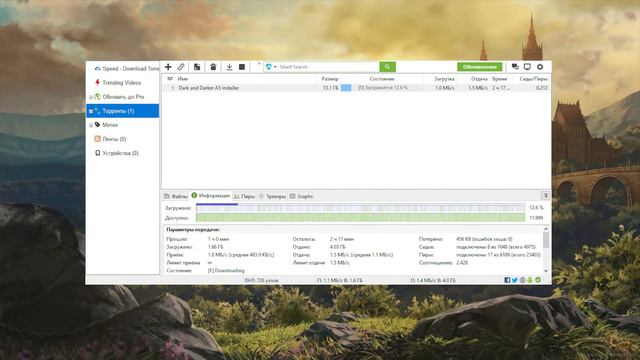Image resolution: width=640 pixels, height=360 pixels.
Task: Click the DHT nodes status bar entry
Action: coord(261,280)
